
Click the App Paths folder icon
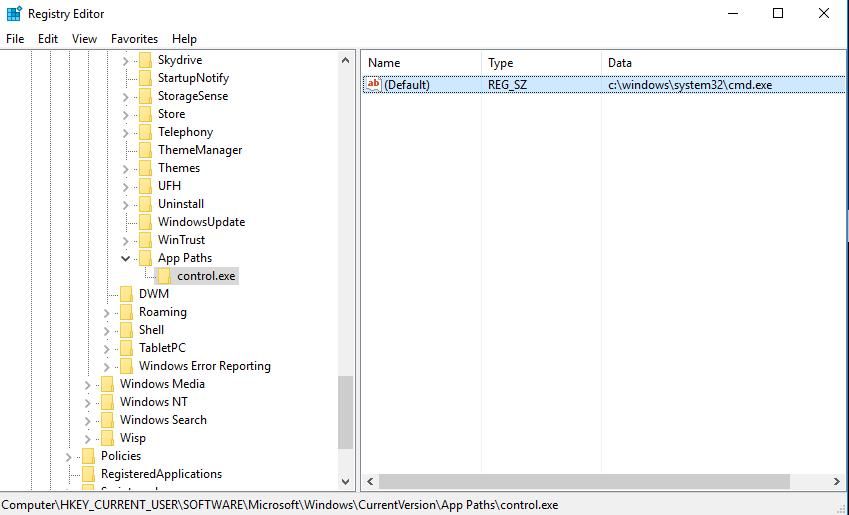click(x=145, y=258)
